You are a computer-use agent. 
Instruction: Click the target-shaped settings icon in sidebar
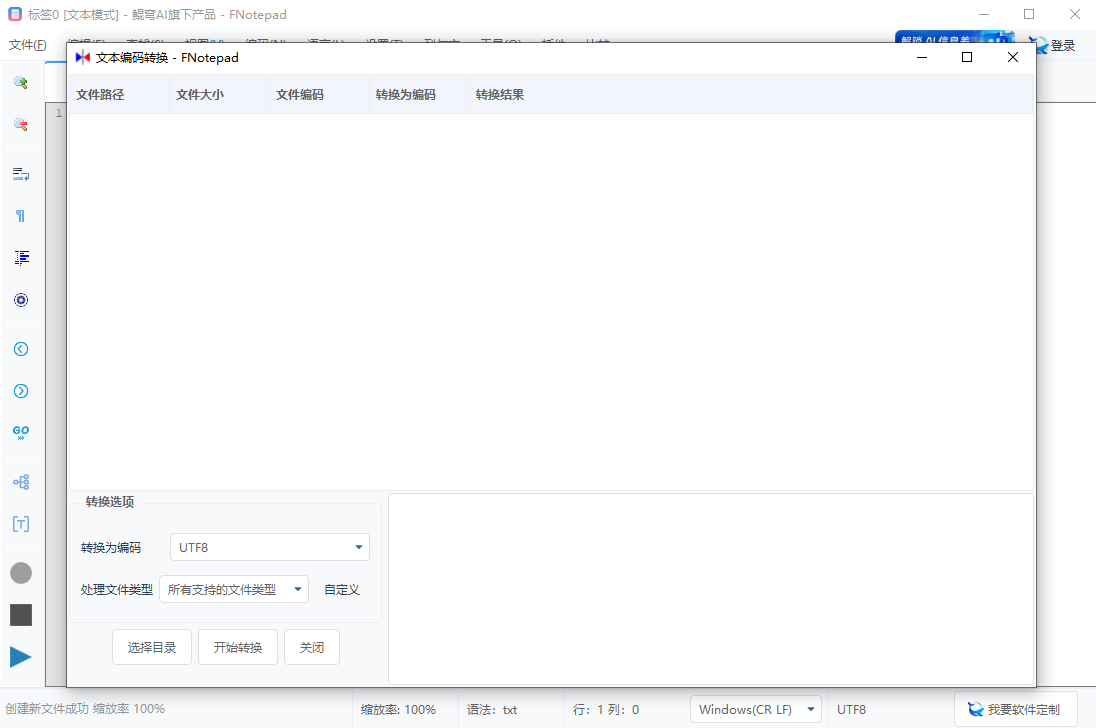click(x=21, y=299)
